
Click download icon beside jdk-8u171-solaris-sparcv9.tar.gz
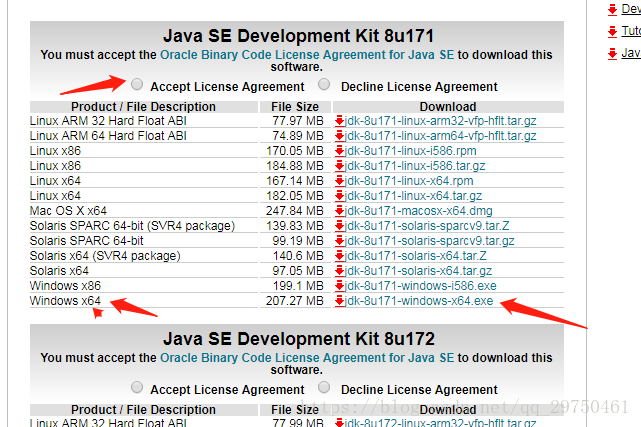click(339, 241)
